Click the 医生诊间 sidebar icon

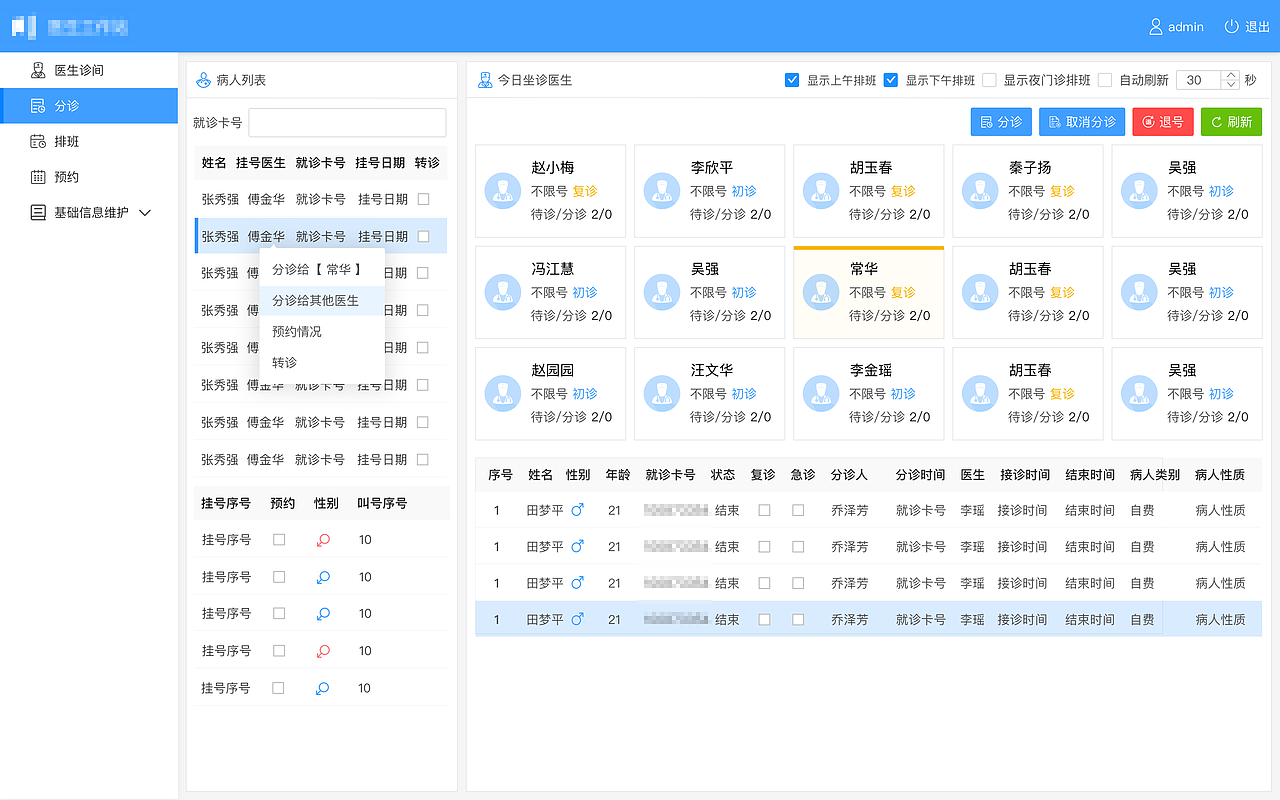(x=38, y=70)
